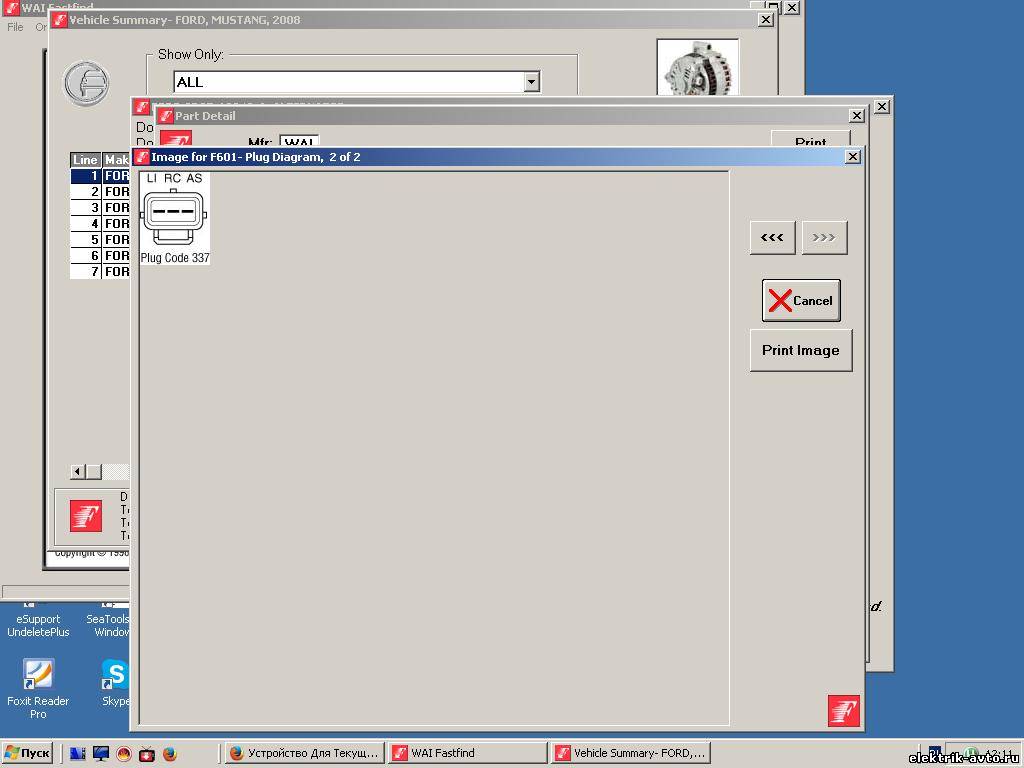Click the Vehicle Summary title bar icon

click(60, 20)
